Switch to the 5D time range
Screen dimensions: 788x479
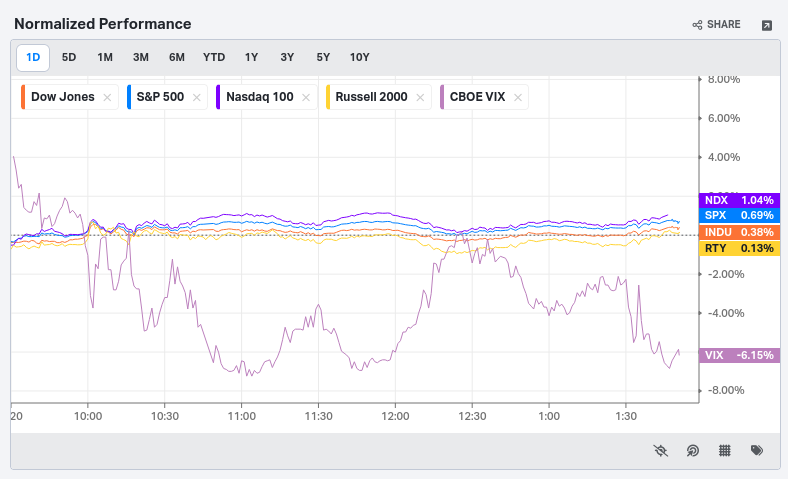tap(69, 57)
